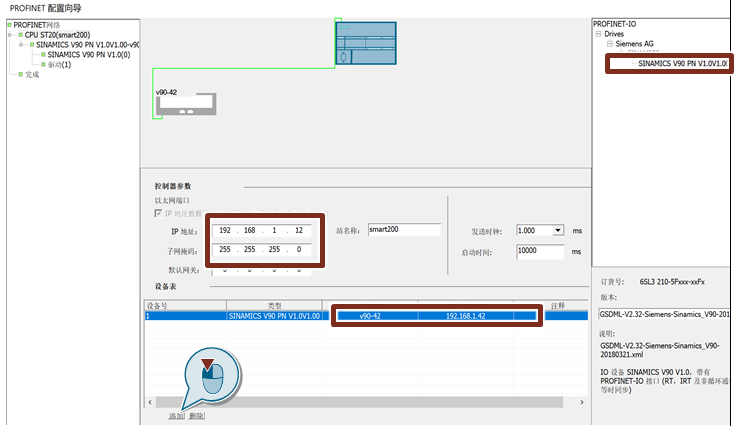Select SINAMICS V90 PN V1.0V1.00-v90 tree node
The height and width of the screenshot is (426, 736).
88,45
